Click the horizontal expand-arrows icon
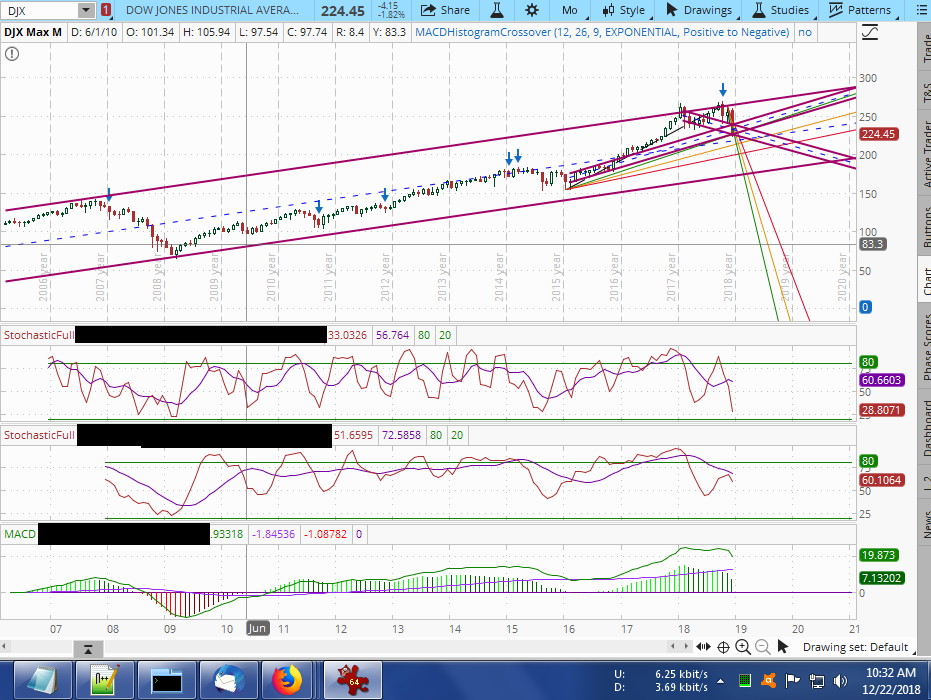931x700 pixels. (705, 647)
